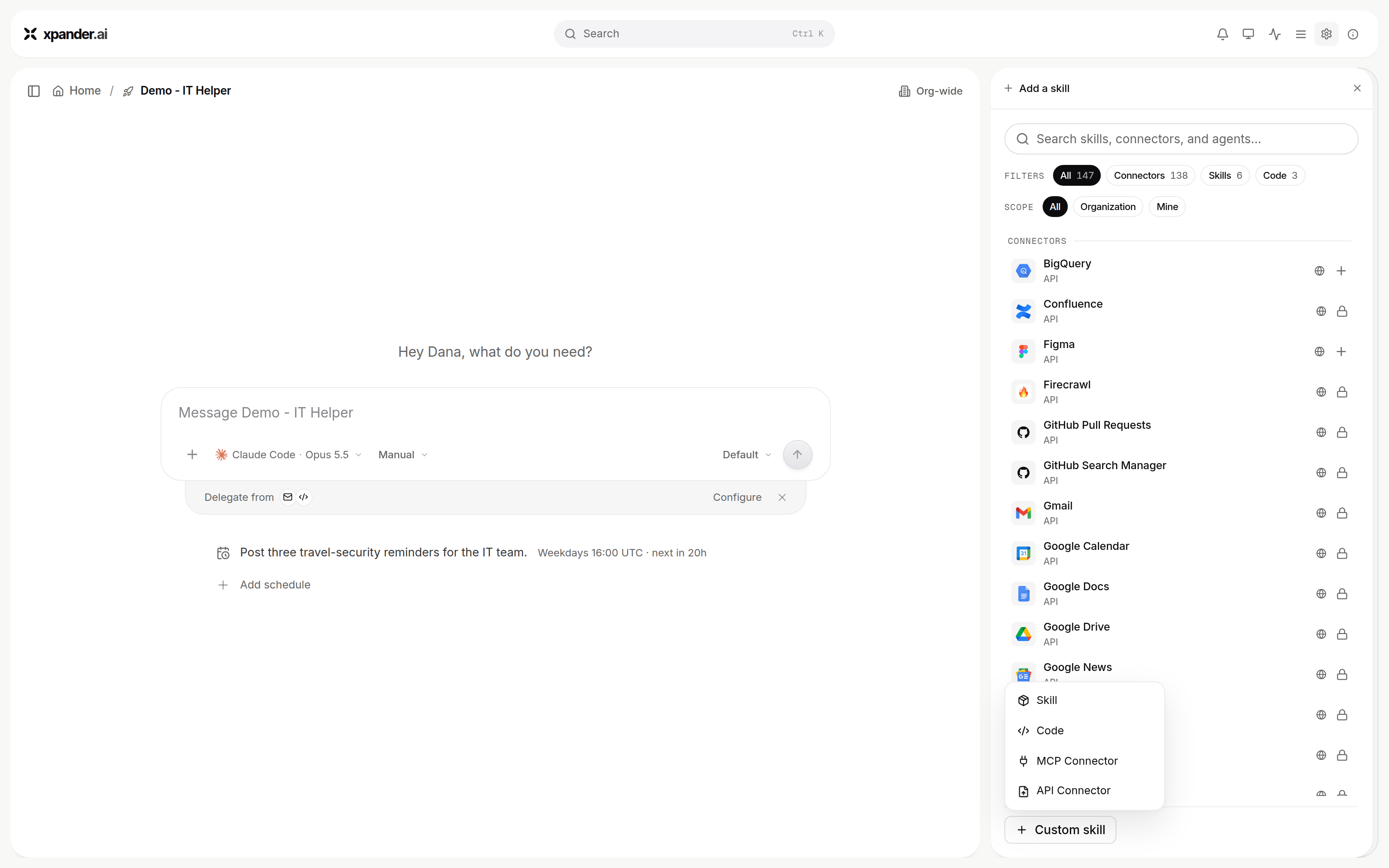Viewport: 1389px width, 868px height.
Task: Open the notifications bell icon
Action: pos(1223,34)
